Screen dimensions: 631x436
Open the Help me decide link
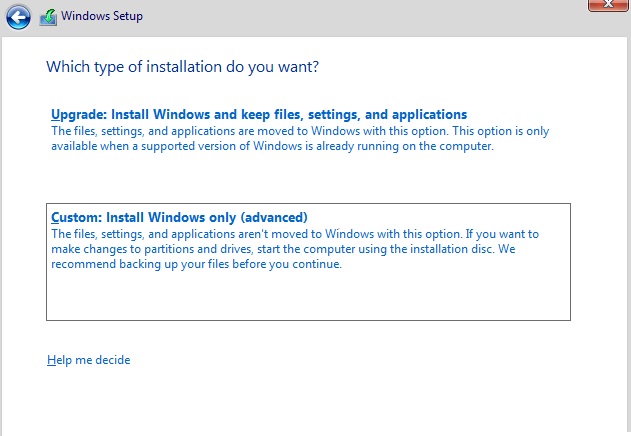[88, 360]
